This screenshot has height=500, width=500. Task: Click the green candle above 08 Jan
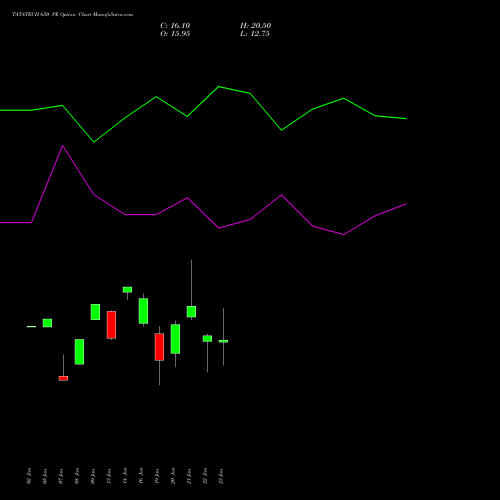click(x=79, y=352)
